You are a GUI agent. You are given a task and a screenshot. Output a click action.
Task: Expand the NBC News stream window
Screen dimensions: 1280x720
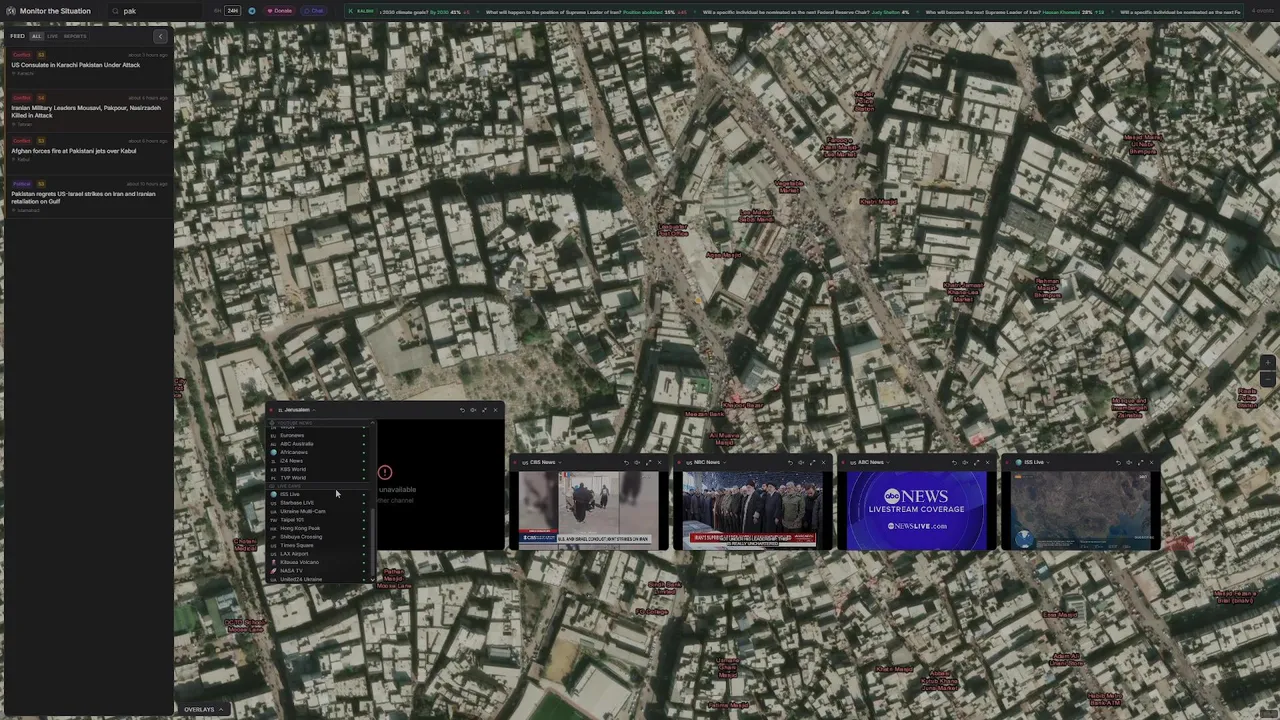click(x=812, y=462)
